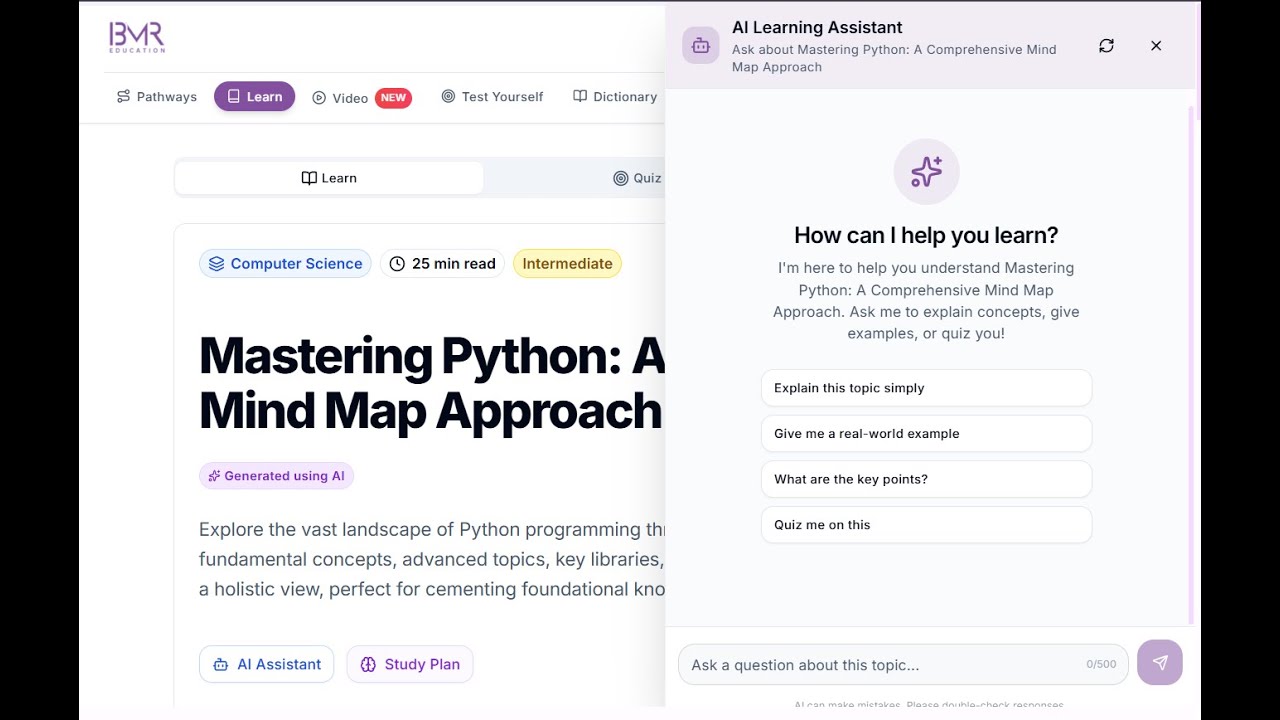Click the clock icon by 25 min read
Screen dimensions: 1280x720
397,264
